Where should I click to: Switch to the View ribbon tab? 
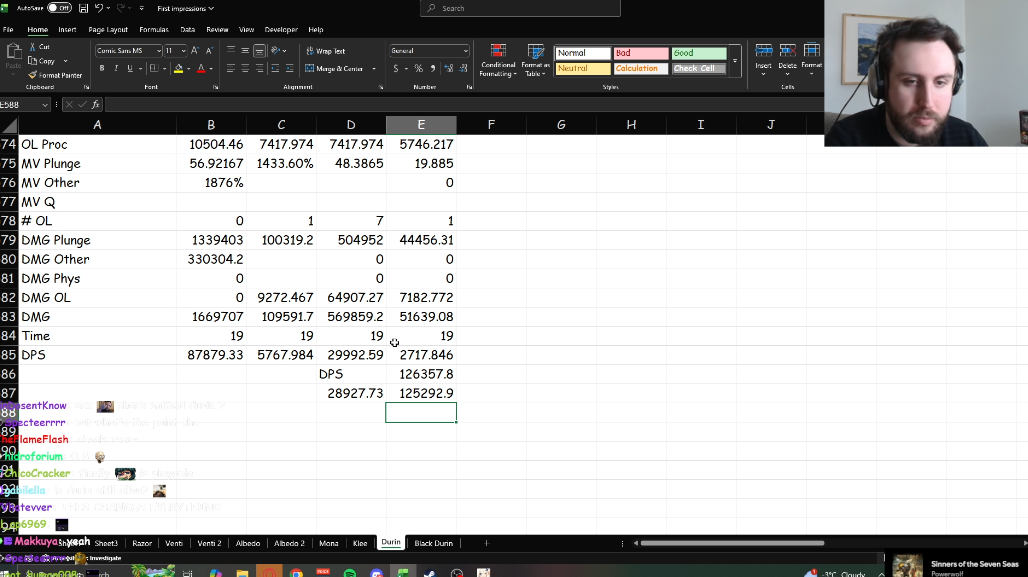tap(247, 30)
